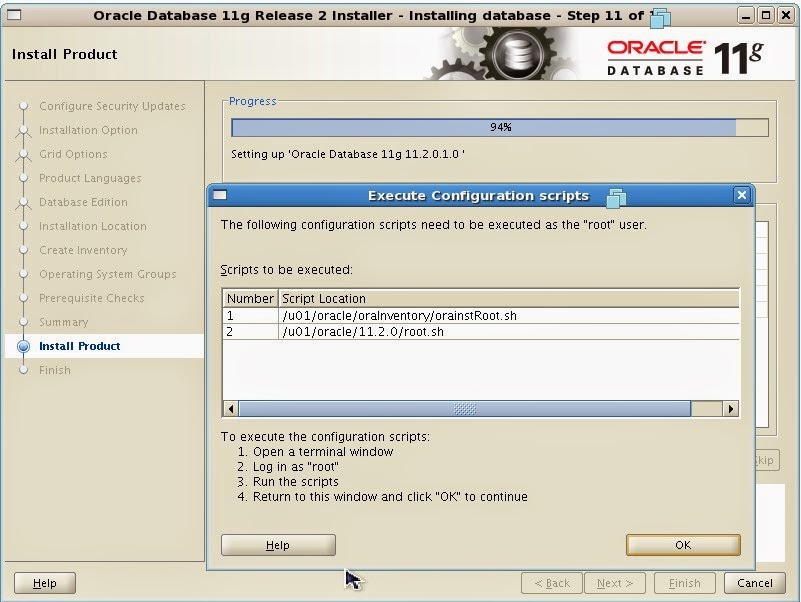Select Database Edition step
The width and height of the screenshot is (801, 602).
pyautogui.click(x=83, y=202)
